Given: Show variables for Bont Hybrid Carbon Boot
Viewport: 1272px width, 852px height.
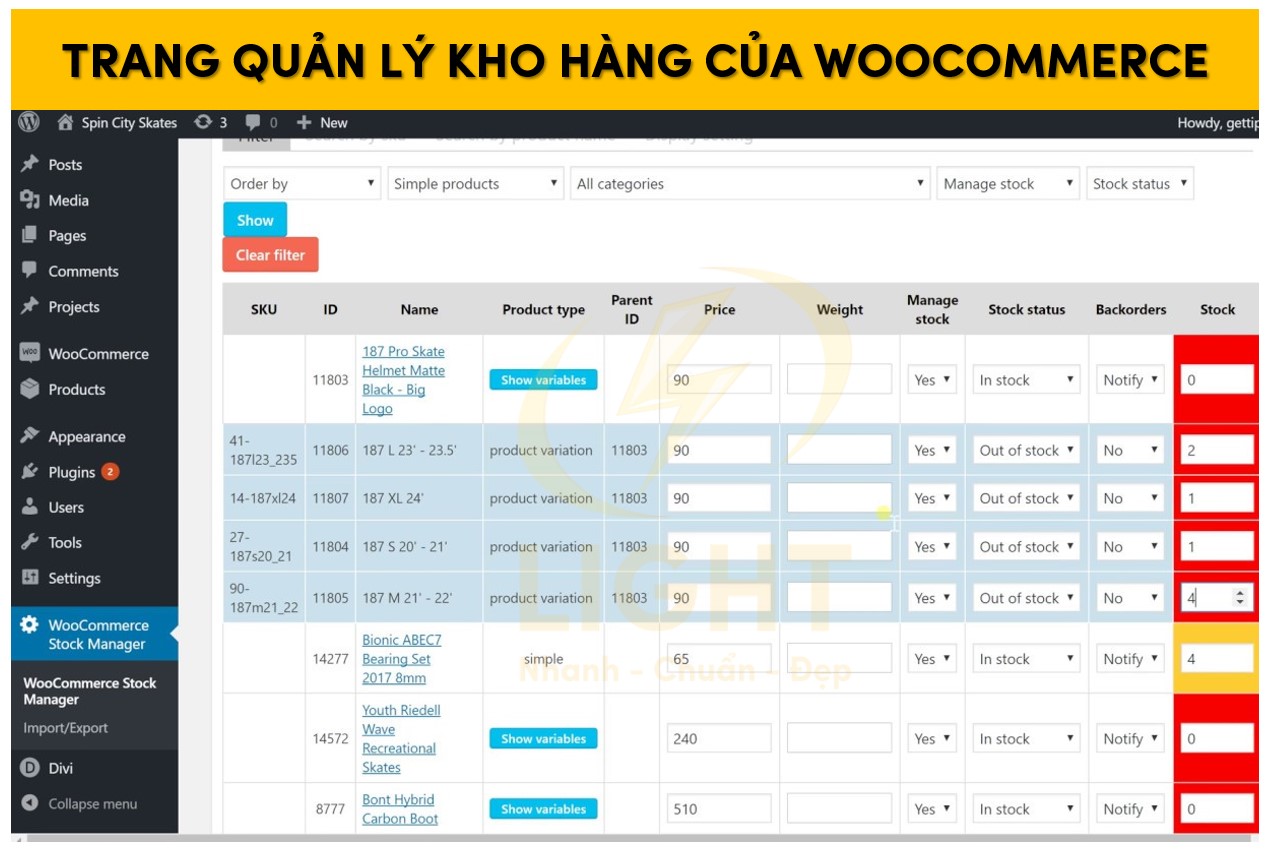Looking at the screenshot, I should click(x=543, y=809).
